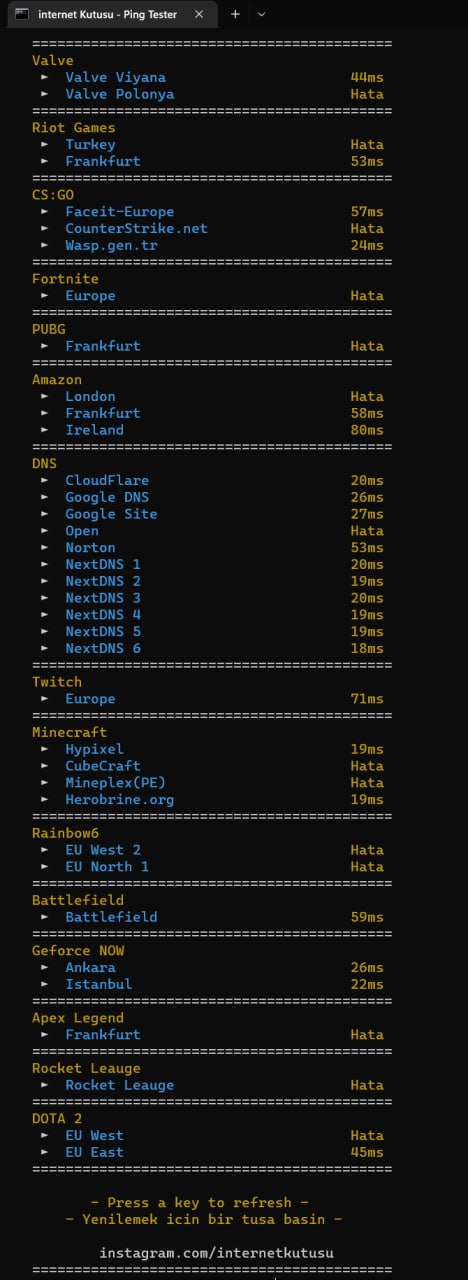Click the Wasp.gen.tr server name
Image resolution: width=468 pixels, height=1280 pixels.
111,245
